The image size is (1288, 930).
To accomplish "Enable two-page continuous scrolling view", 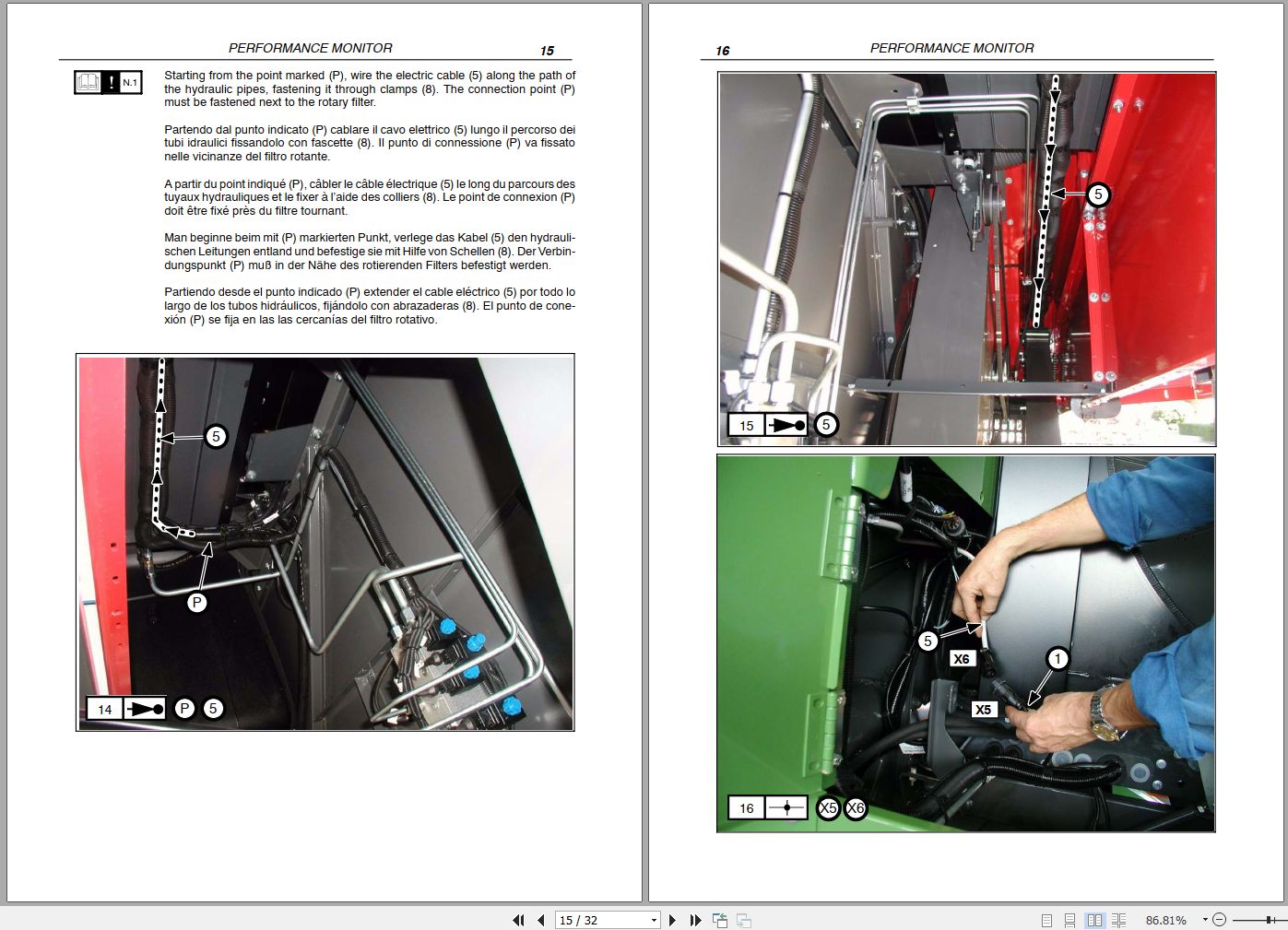I will click(x=1118, y=920).
